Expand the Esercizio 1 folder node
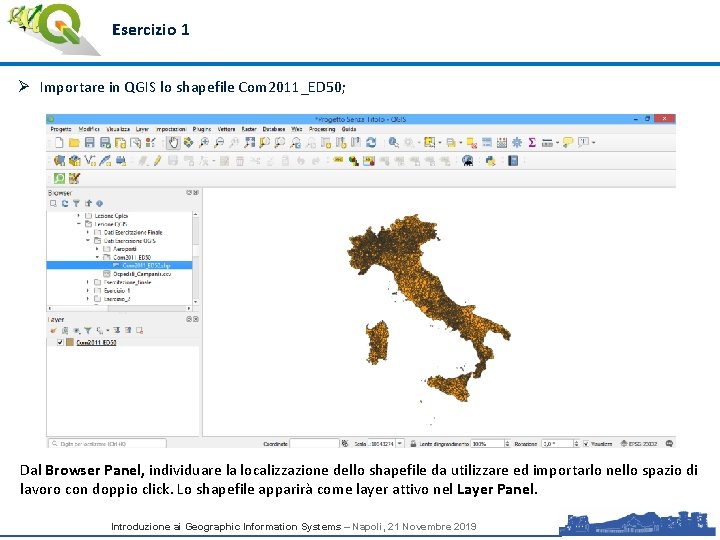 point(88,291)
